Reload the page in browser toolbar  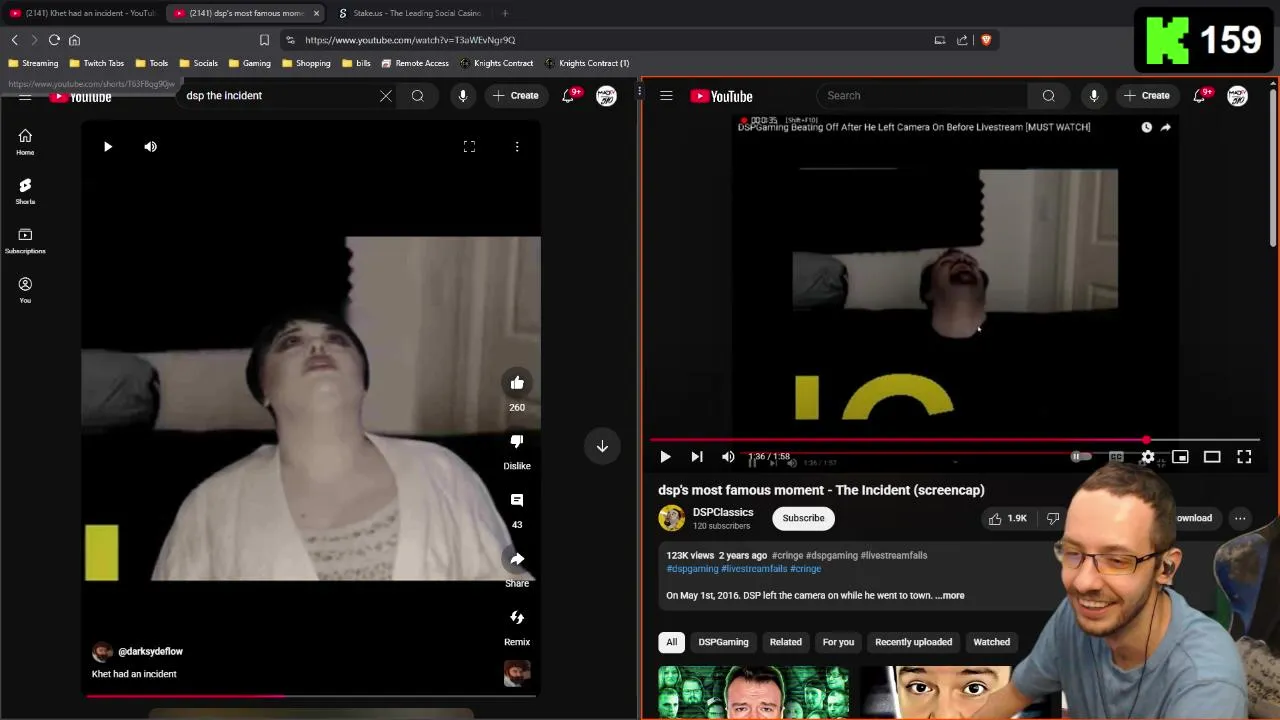(54, 40)
